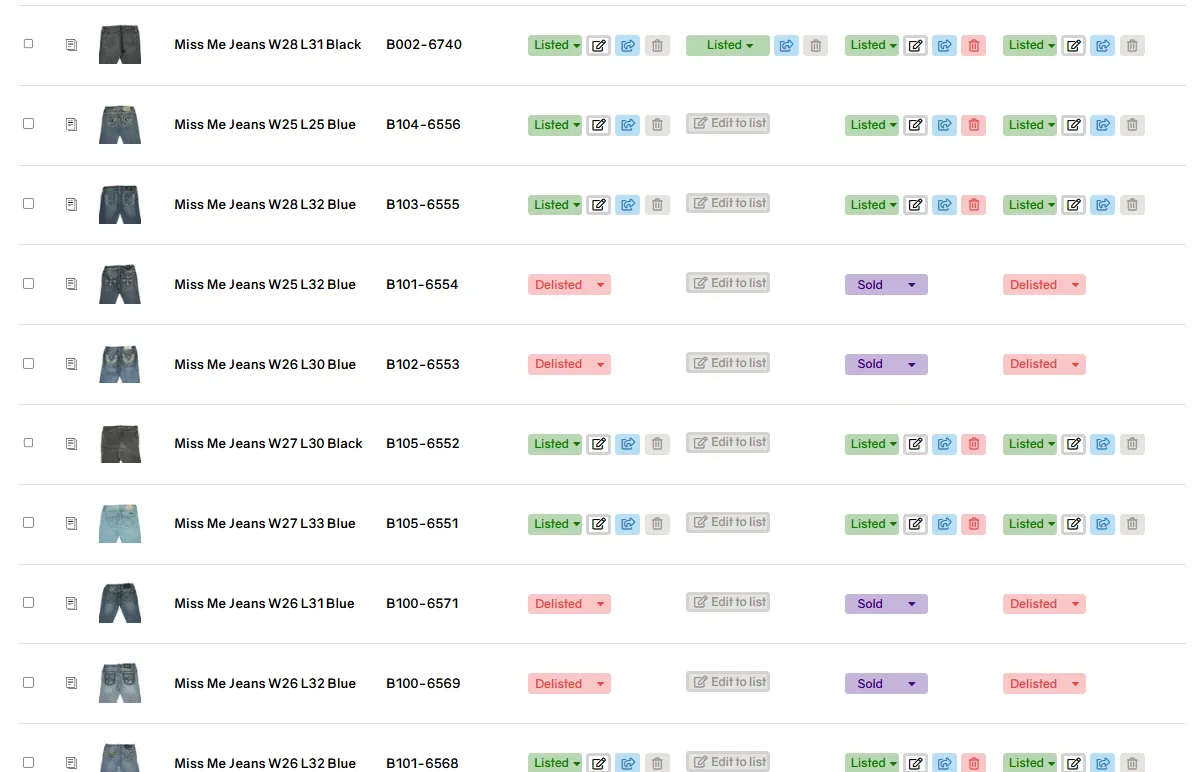Open notes icon in the B105-6551 row
This screenshot has width=1192, height=772.
pyautogui.click(x=71, y=524)
